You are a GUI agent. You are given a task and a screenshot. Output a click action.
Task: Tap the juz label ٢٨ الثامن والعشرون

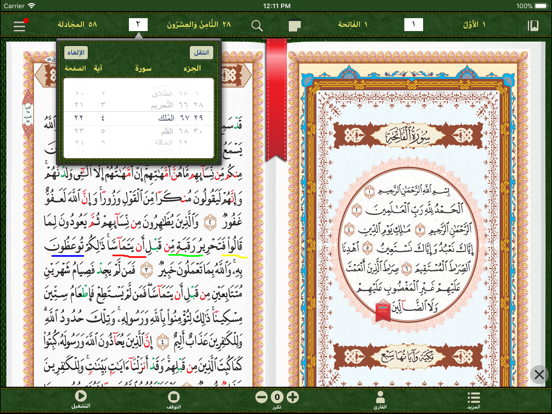click(x=199, y=25)
